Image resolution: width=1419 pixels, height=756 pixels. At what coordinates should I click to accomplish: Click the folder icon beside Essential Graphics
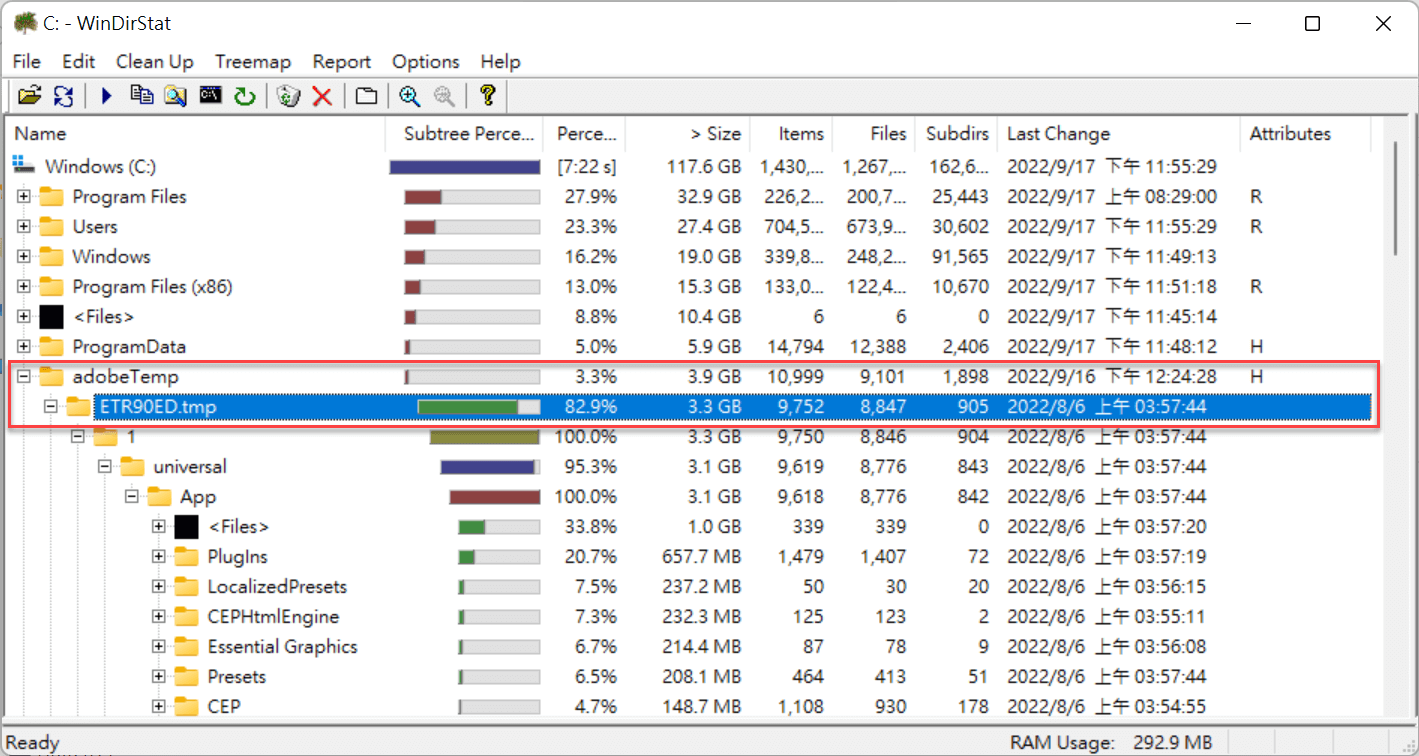click(187, 647)
